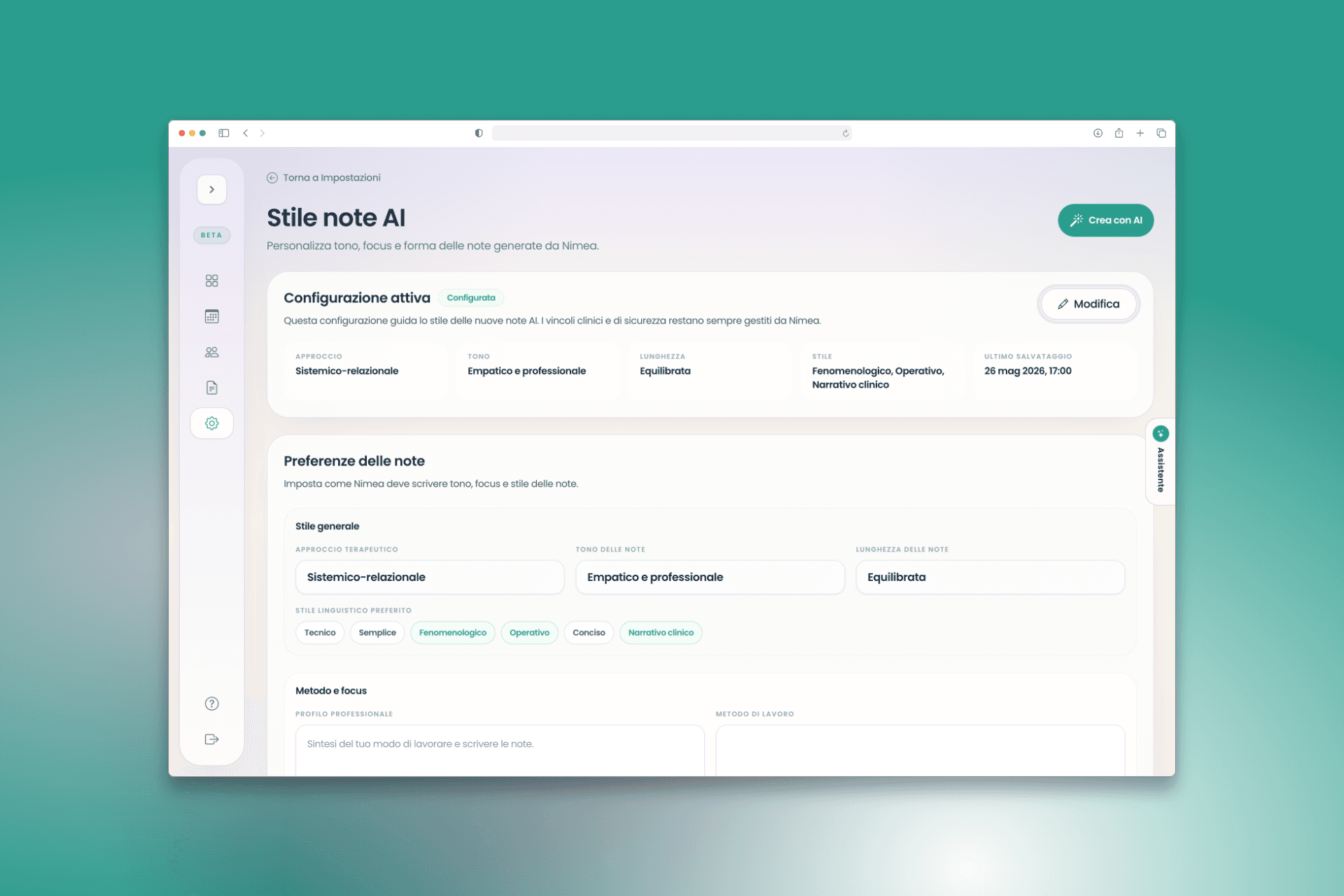
Task: Toggle the Narrativo clinico style chip
Action: (661, 632)
